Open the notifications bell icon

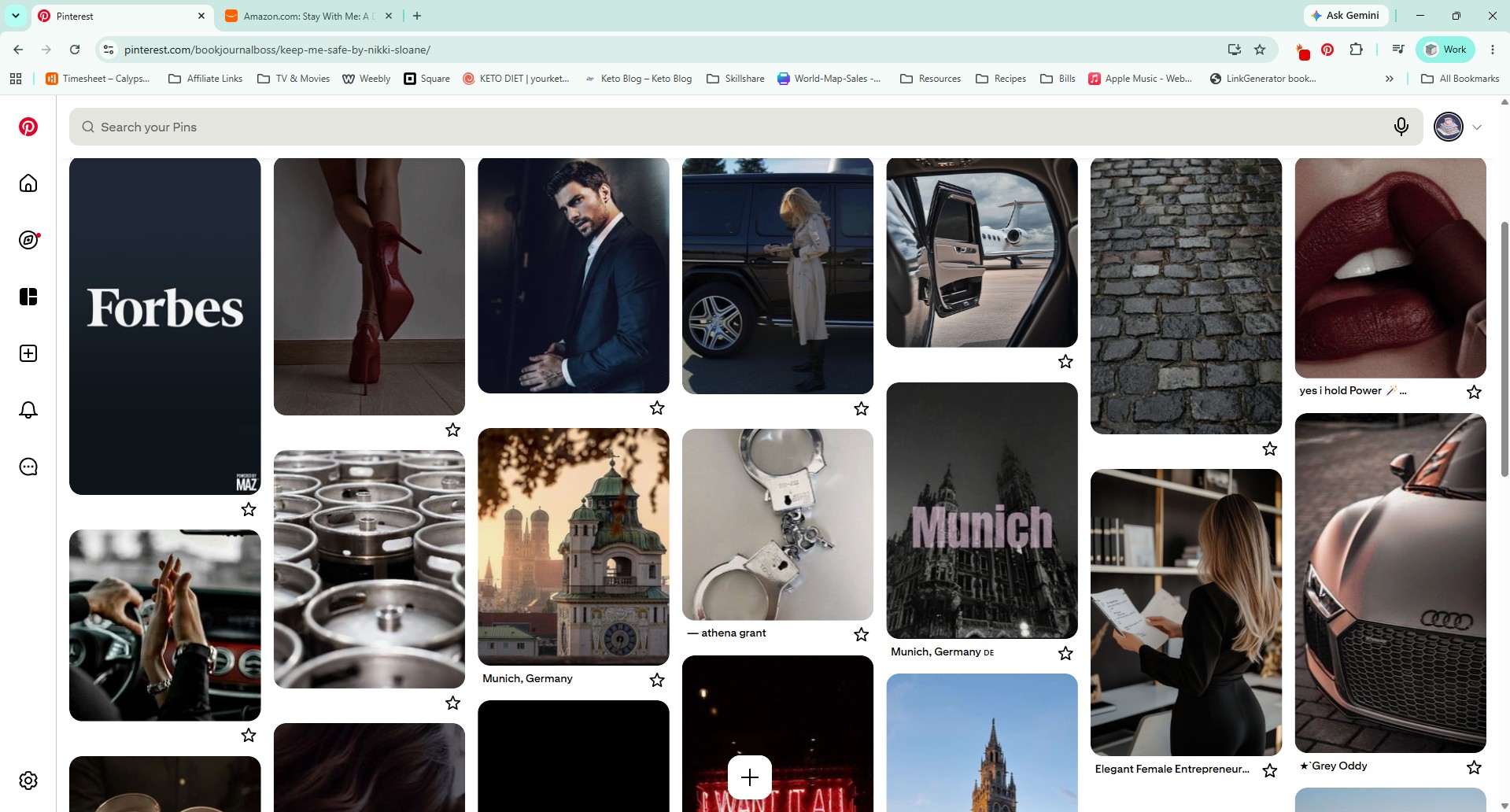[28, 410]
